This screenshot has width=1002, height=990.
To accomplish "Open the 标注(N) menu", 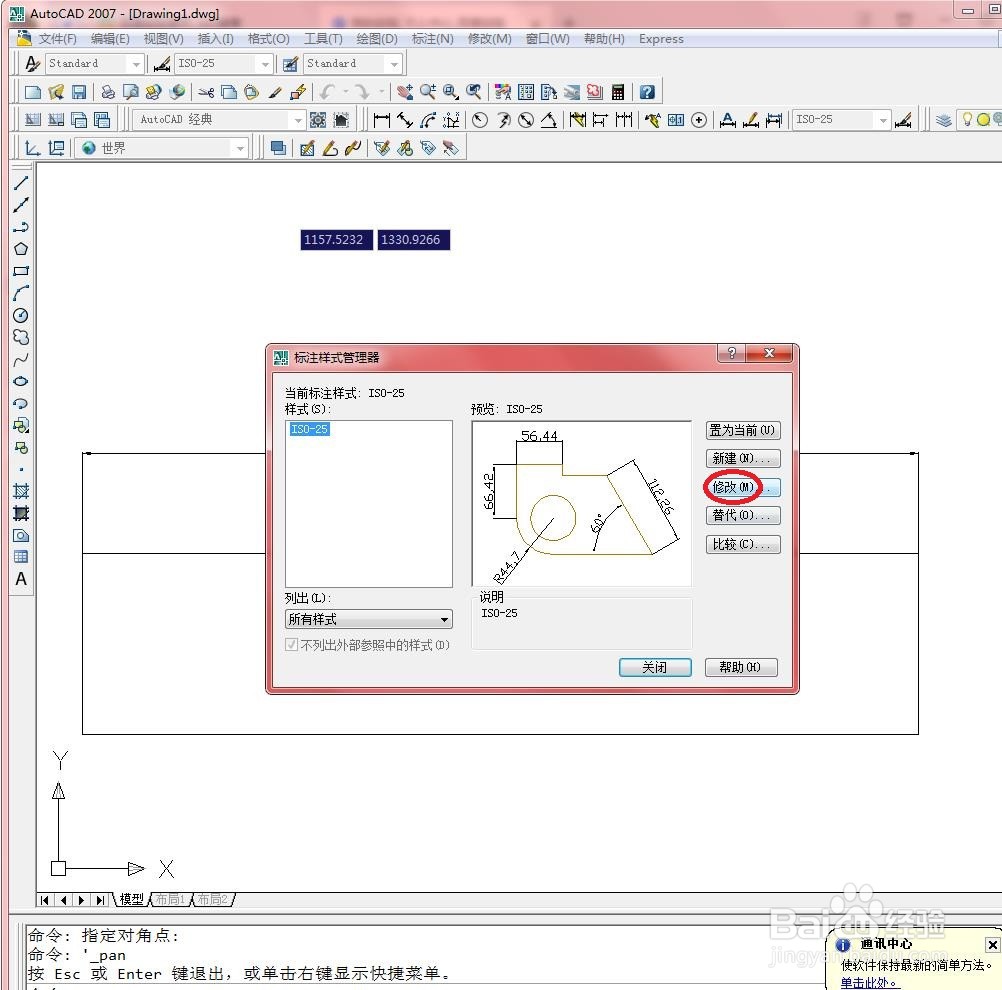I will (433, 39).
